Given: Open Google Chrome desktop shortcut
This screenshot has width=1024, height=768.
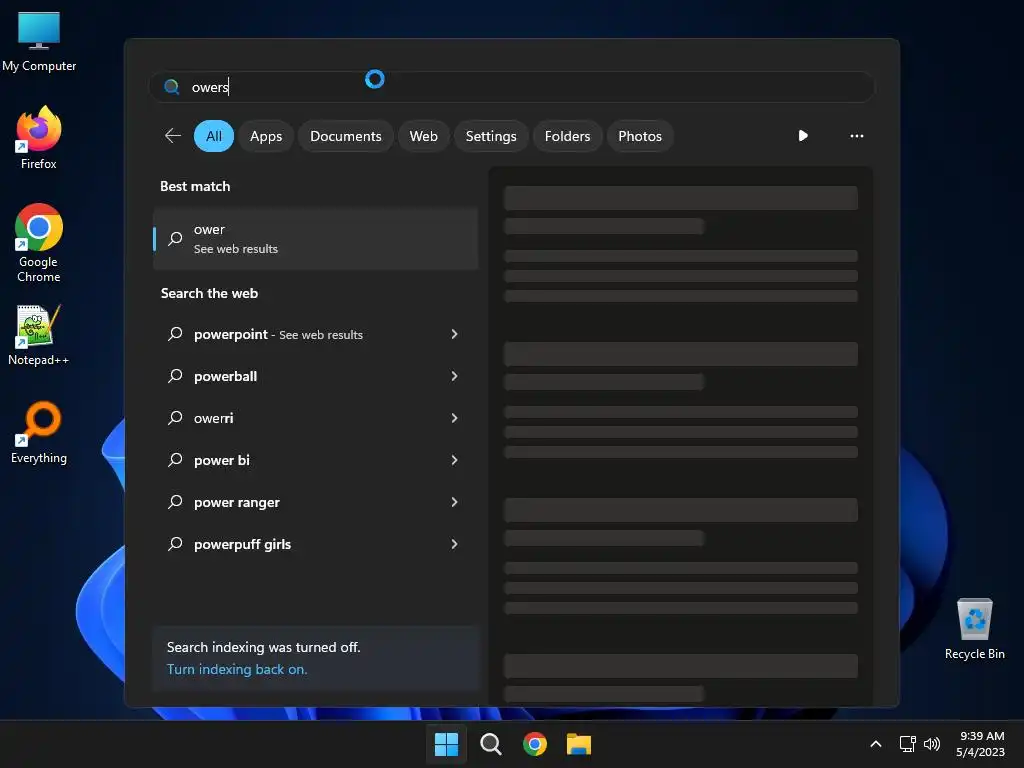Looking at the screenshot, I should point(39,243).
